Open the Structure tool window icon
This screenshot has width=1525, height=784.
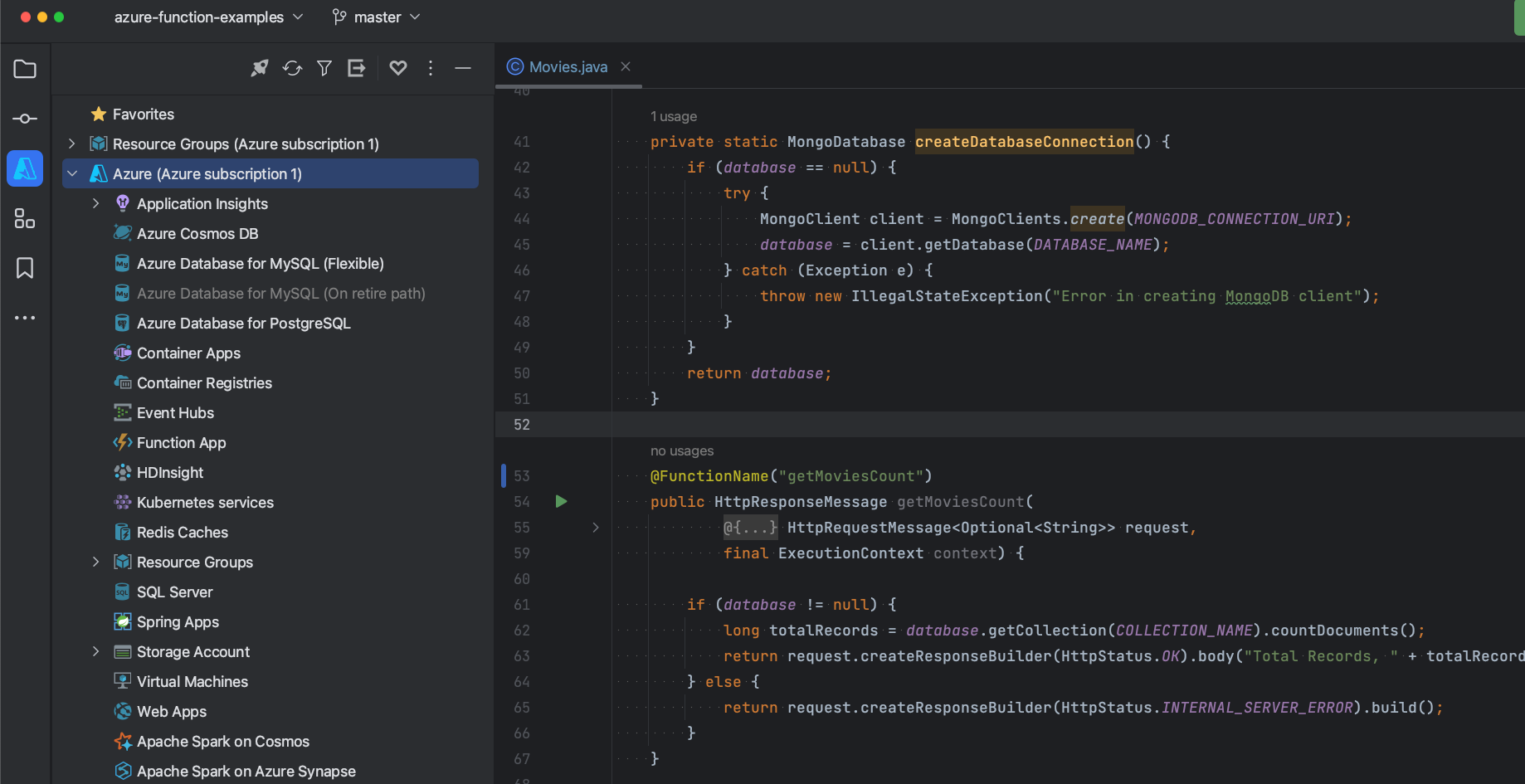click(x=25, y=218)
